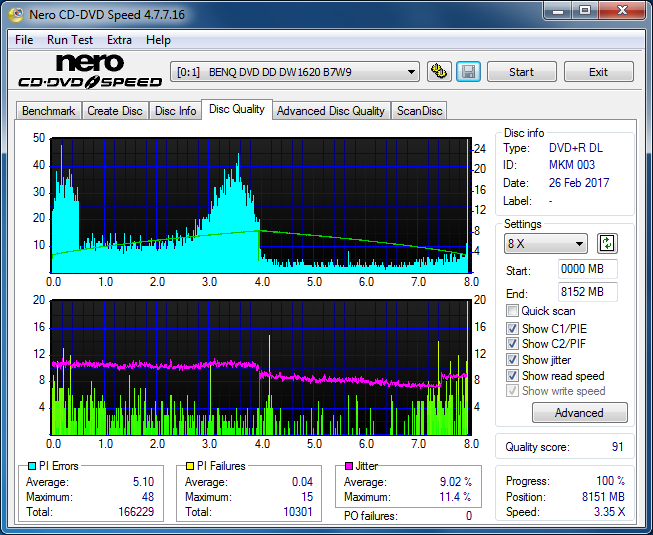The image size is (653, 535).
Task: Switch to the Create Disc tab
Action: click(x=115, y=111)
